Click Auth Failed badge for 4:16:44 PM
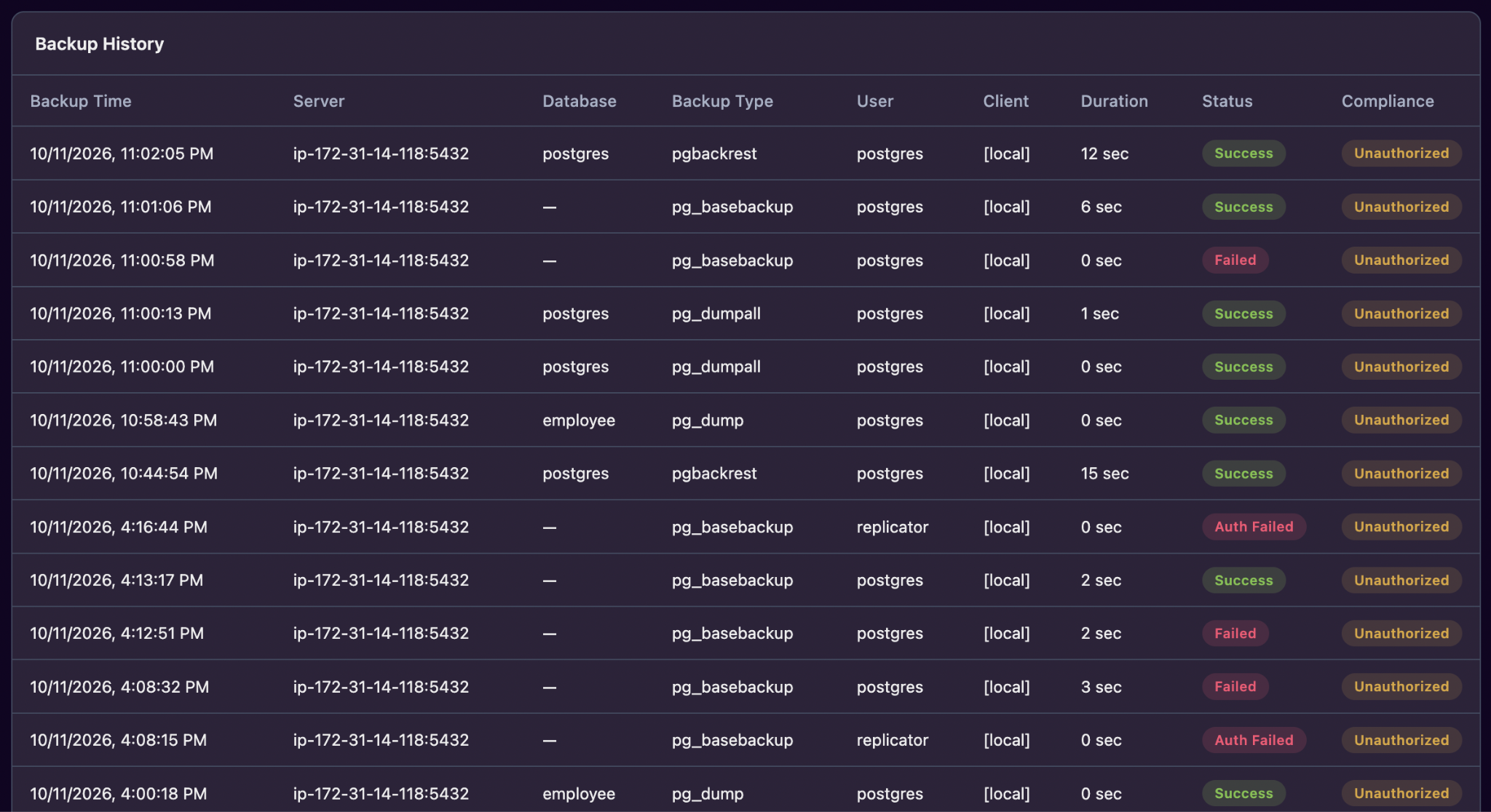The height and width of the screenshot is (812, 1491). coord(1254,527)
